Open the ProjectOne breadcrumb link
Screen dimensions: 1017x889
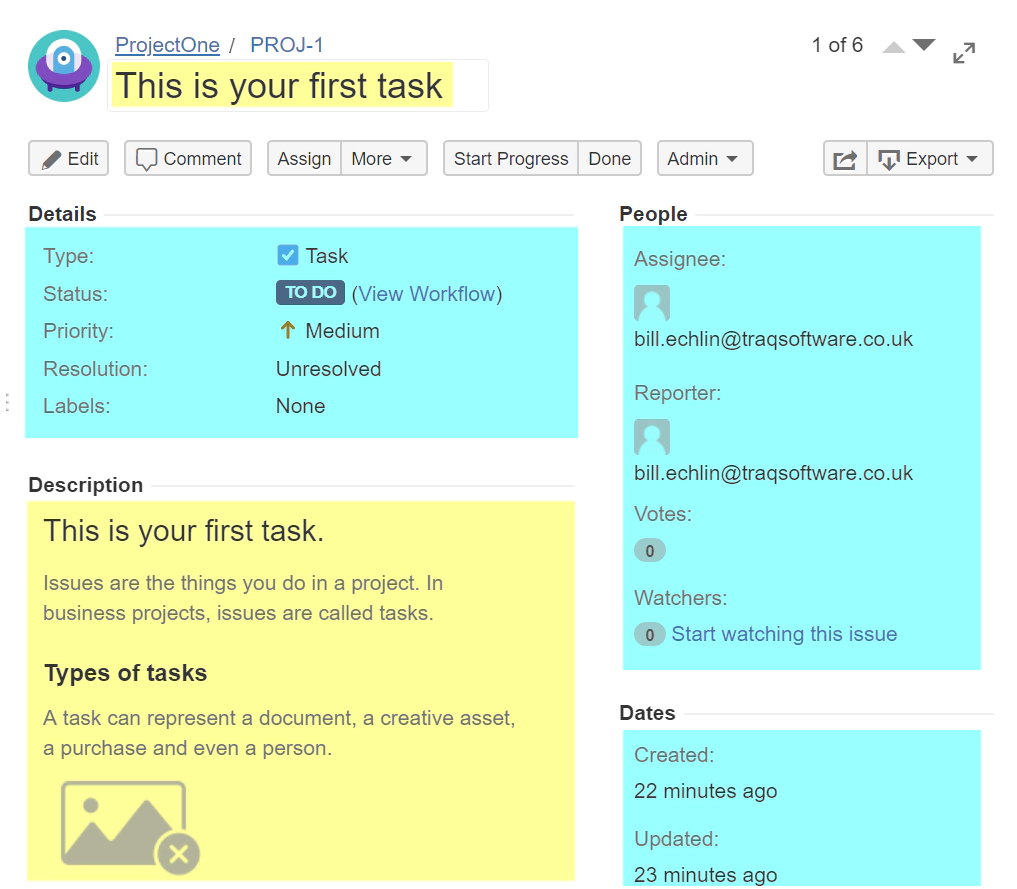tap(167, 45)
